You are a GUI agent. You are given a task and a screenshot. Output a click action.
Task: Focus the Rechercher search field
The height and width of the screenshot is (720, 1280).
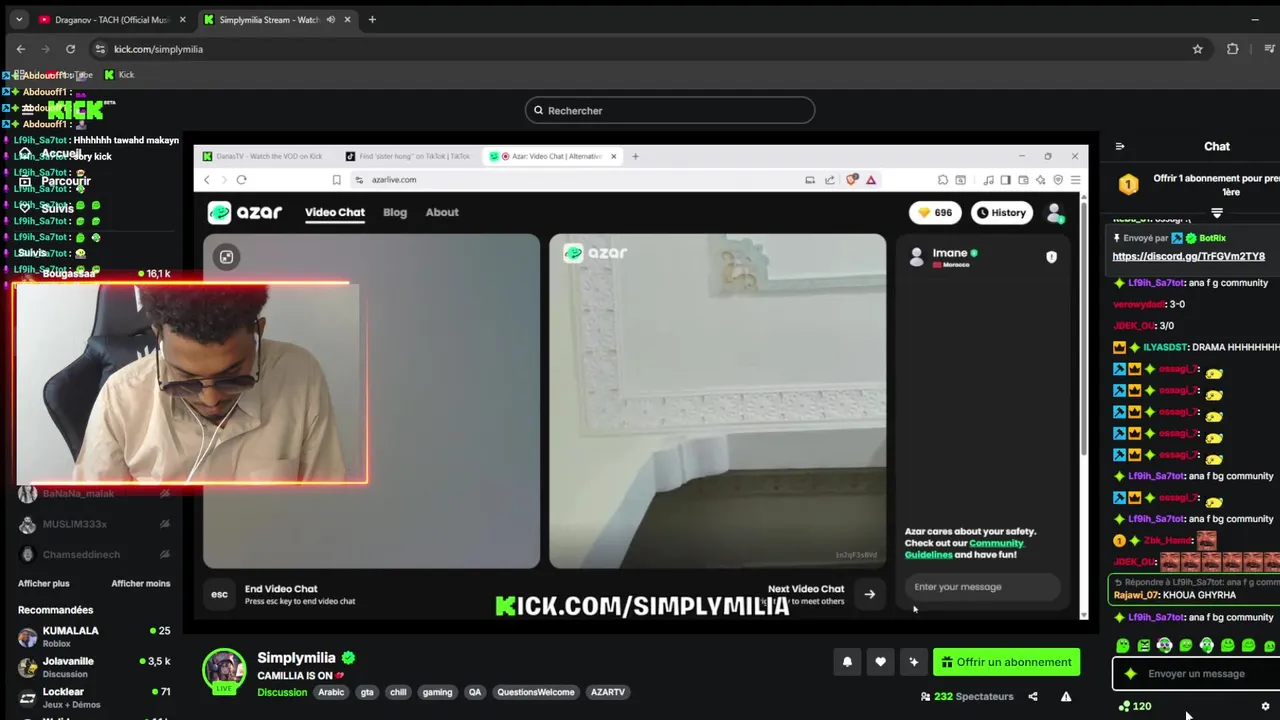pyautogui.click(x=670, y=110)
